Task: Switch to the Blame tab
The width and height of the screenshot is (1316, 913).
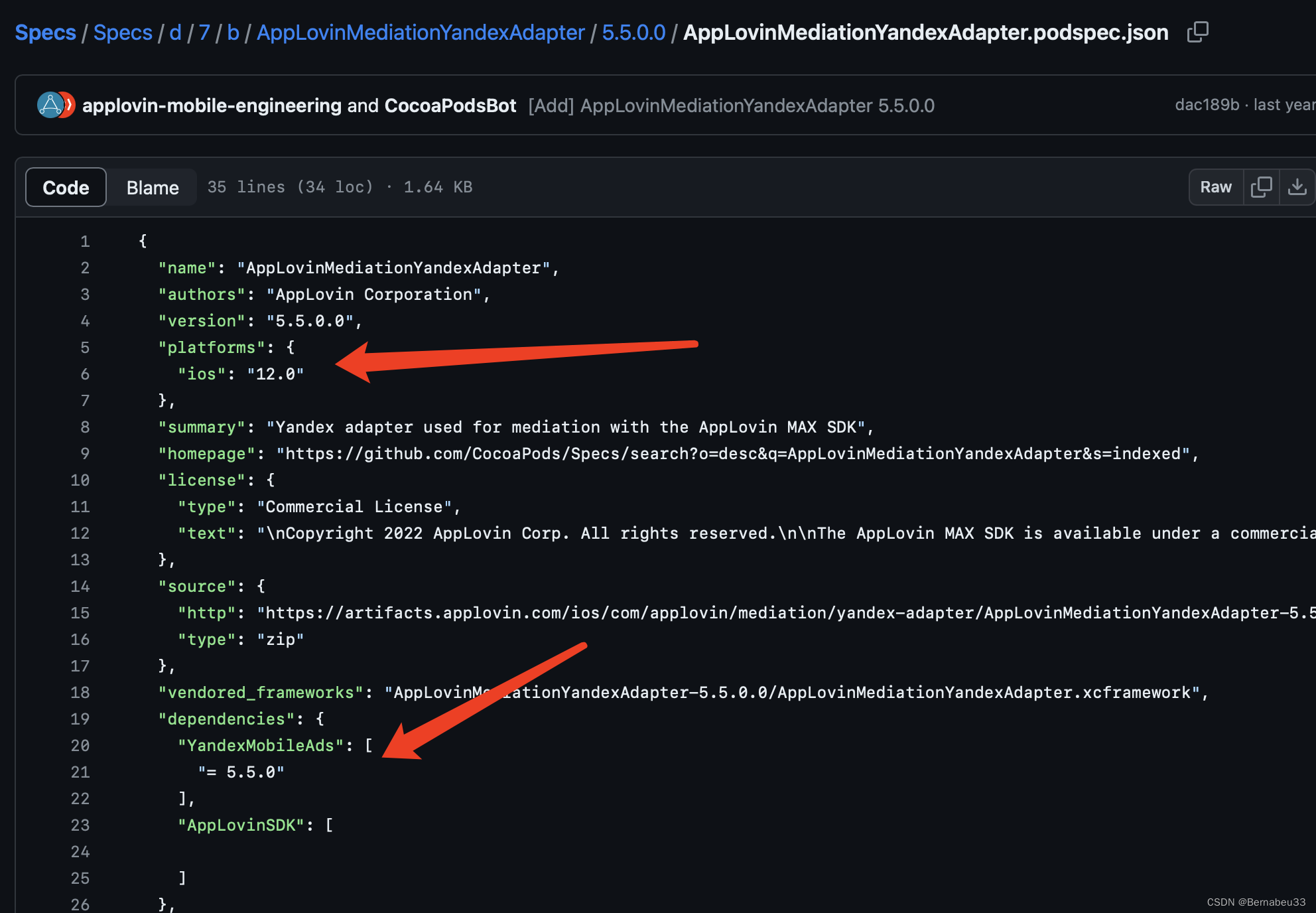Action: pyautogui.click(x=152, y=187)
